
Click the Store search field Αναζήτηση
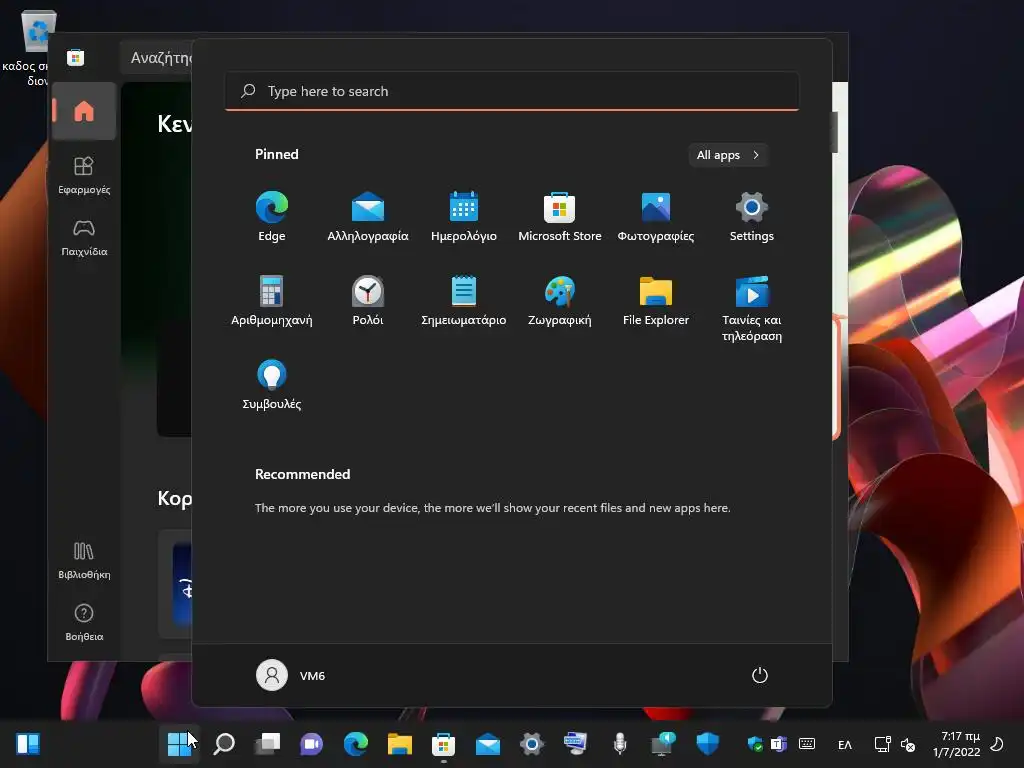click(x=157, y=57)
